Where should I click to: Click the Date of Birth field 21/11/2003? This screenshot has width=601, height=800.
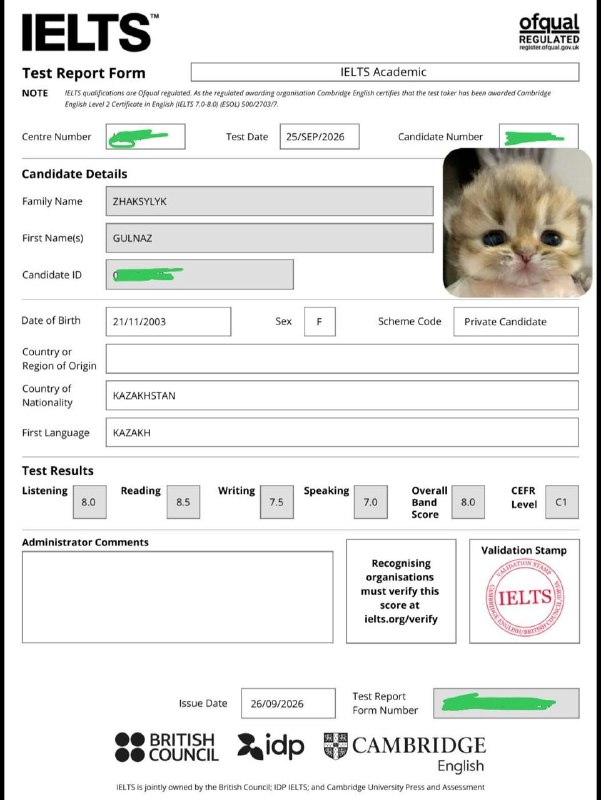(168, 321)
